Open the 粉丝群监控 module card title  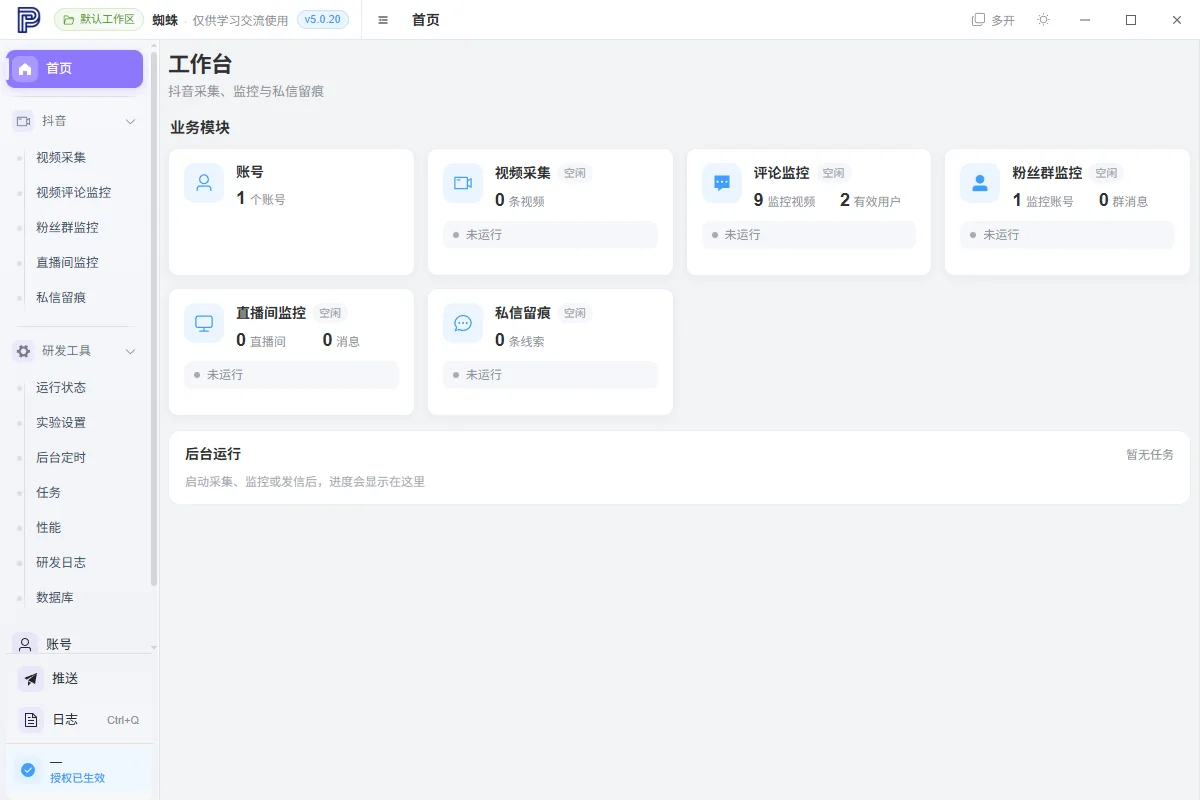1047,172
